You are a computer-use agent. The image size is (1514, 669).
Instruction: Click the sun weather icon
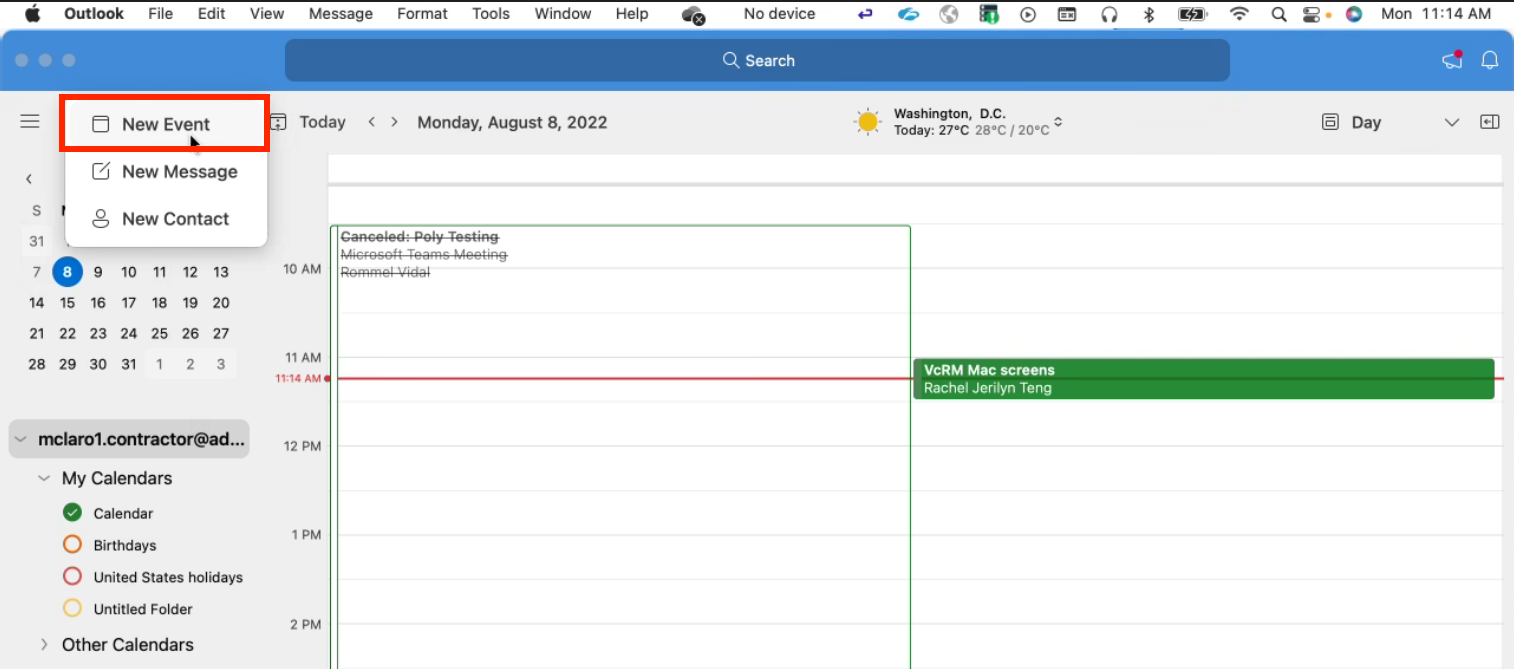pyautogui.click(x=868, y=122)
